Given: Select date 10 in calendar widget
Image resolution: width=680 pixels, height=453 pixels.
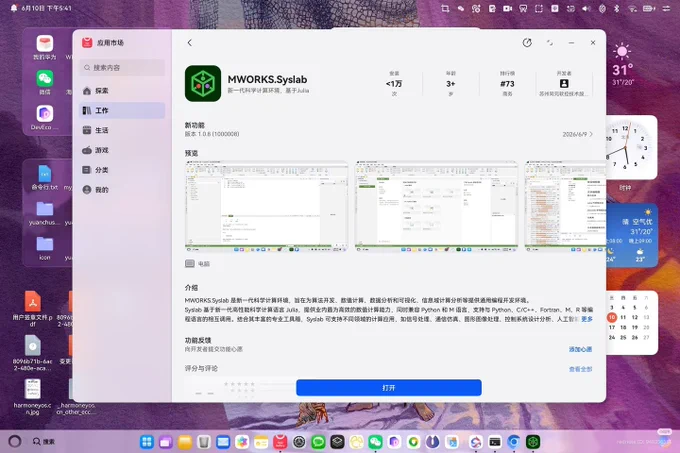Looking at the screenshot, I should click(x=611, y=317).
